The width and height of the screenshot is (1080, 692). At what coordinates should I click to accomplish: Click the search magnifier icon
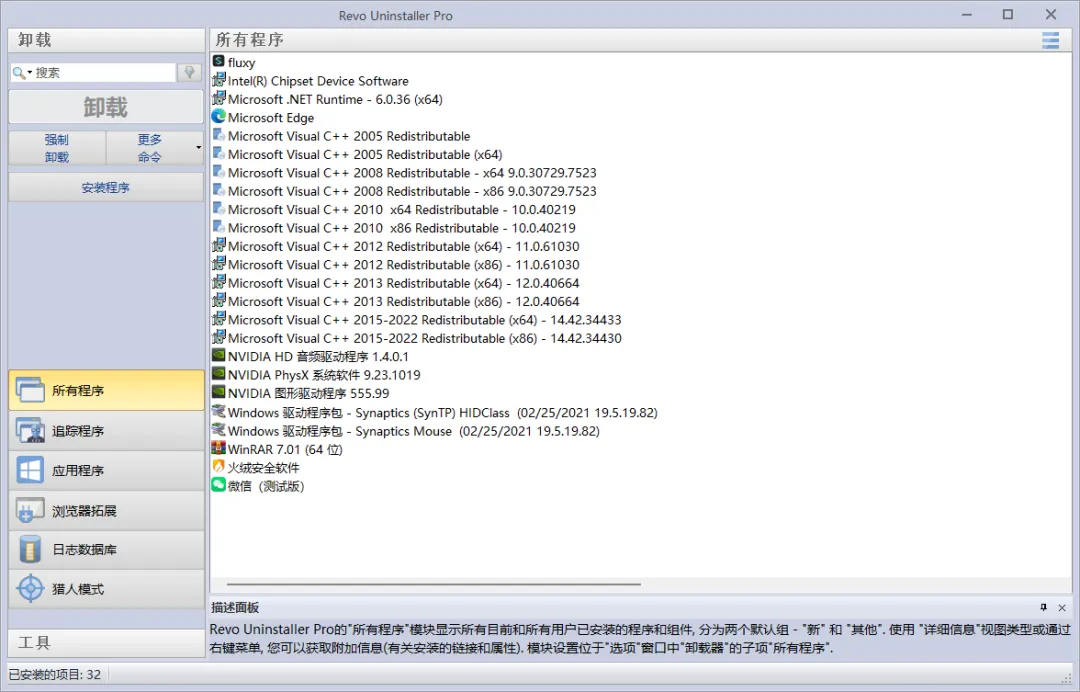(19, 72)
